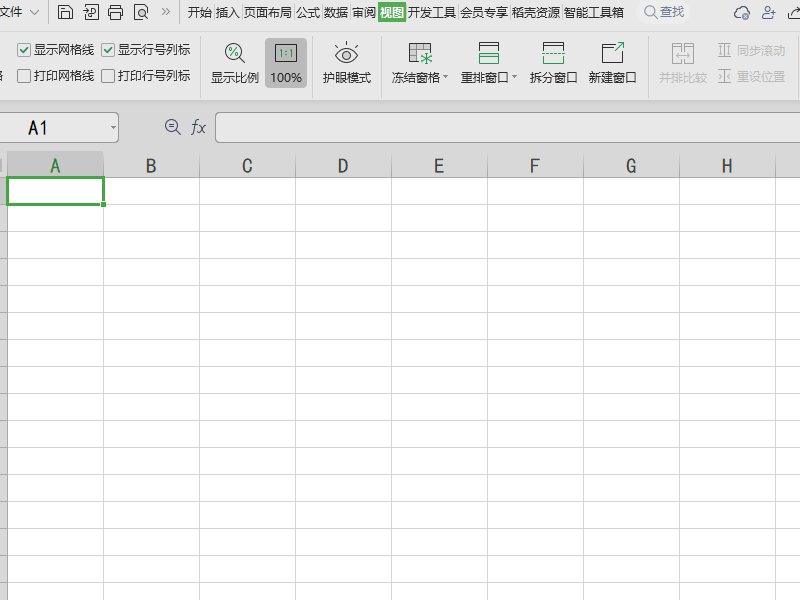Open the 页面布局 tab
Screen dimensions: 800x600
tap(267, 12)
